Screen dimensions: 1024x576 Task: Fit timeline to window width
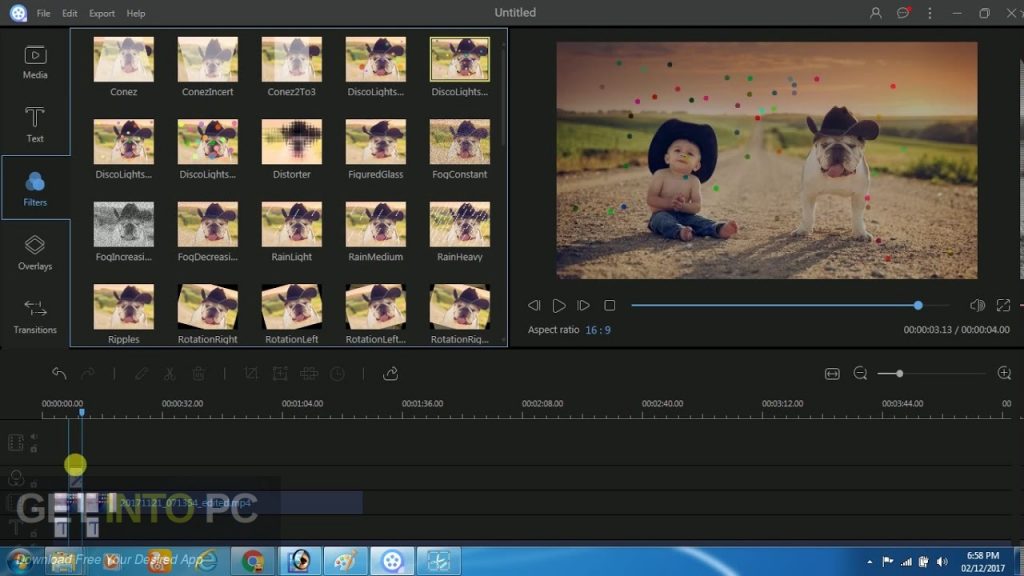[832, 374]
